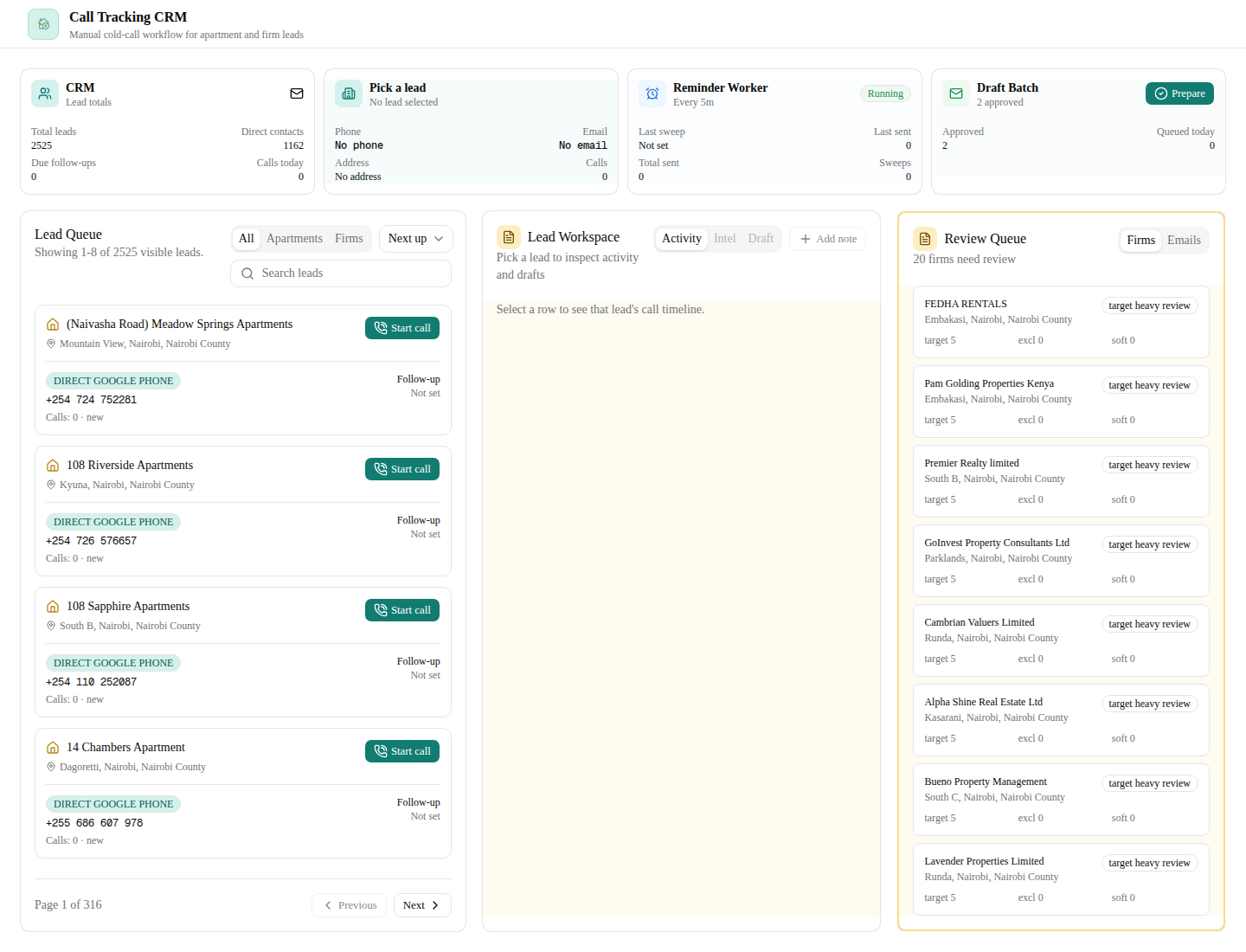Open Bueno Property Management card
The width and height of the screenshot is (1246, 952).
click(x=1061, y=800)
